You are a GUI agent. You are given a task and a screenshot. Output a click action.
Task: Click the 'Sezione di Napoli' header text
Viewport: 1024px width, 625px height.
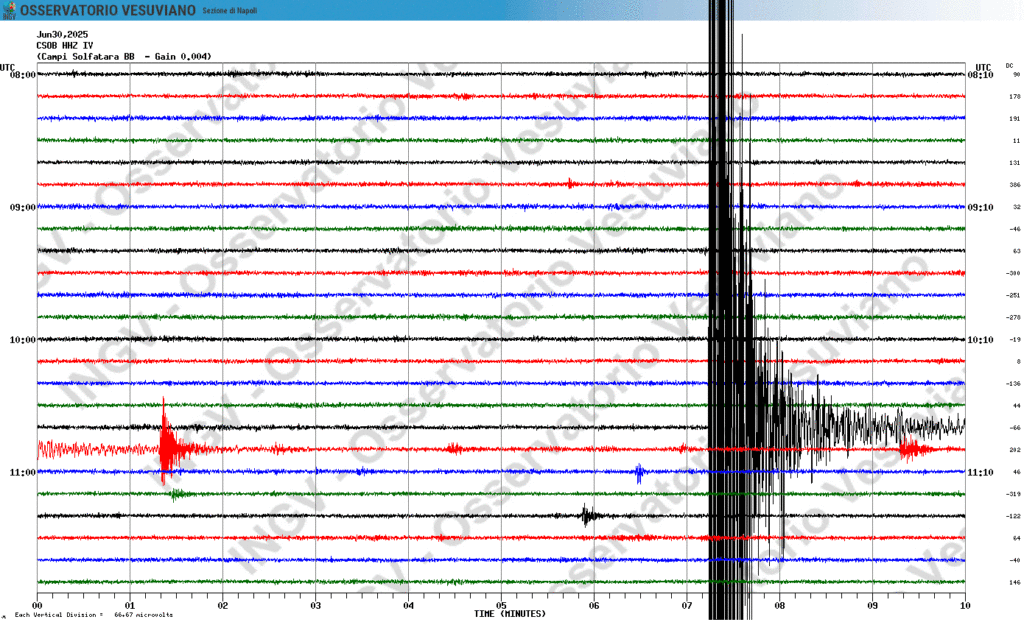point(229,11)
